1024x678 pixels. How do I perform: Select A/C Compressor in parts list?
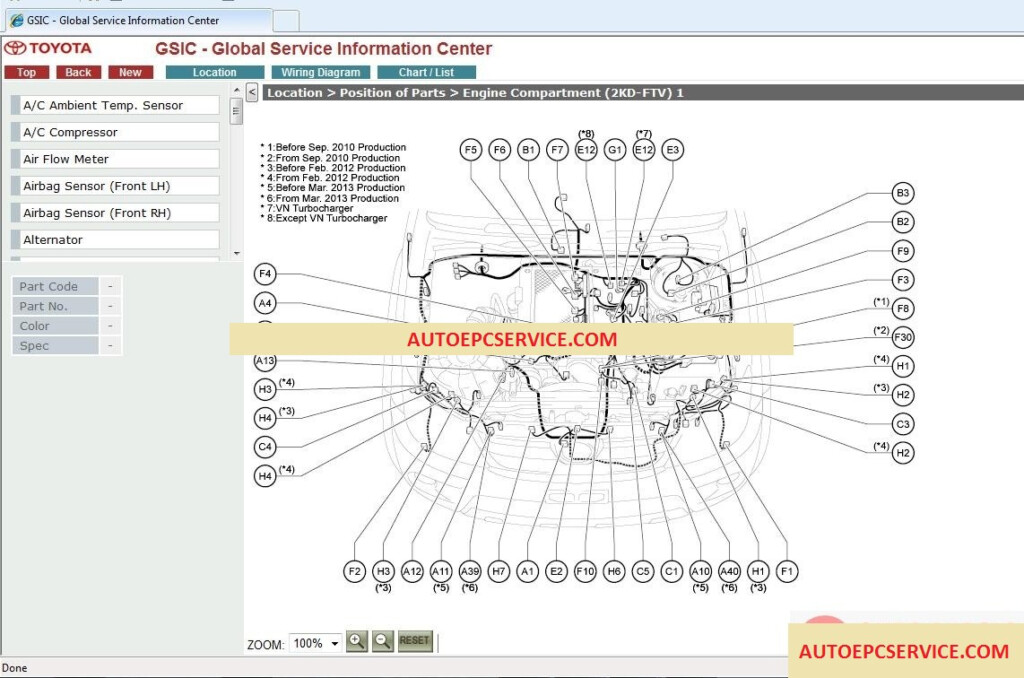115,132
